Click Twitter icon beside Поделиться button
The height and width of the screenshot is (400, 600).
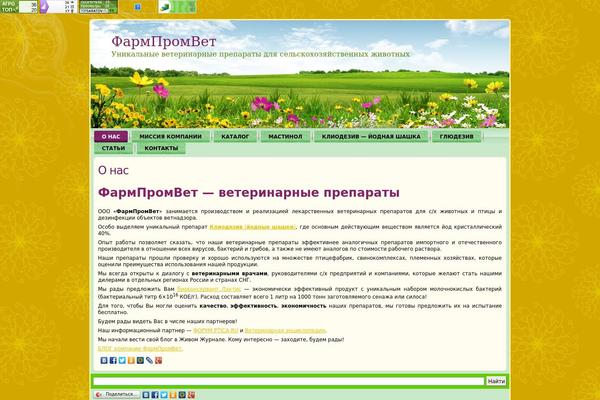point(164,395)
